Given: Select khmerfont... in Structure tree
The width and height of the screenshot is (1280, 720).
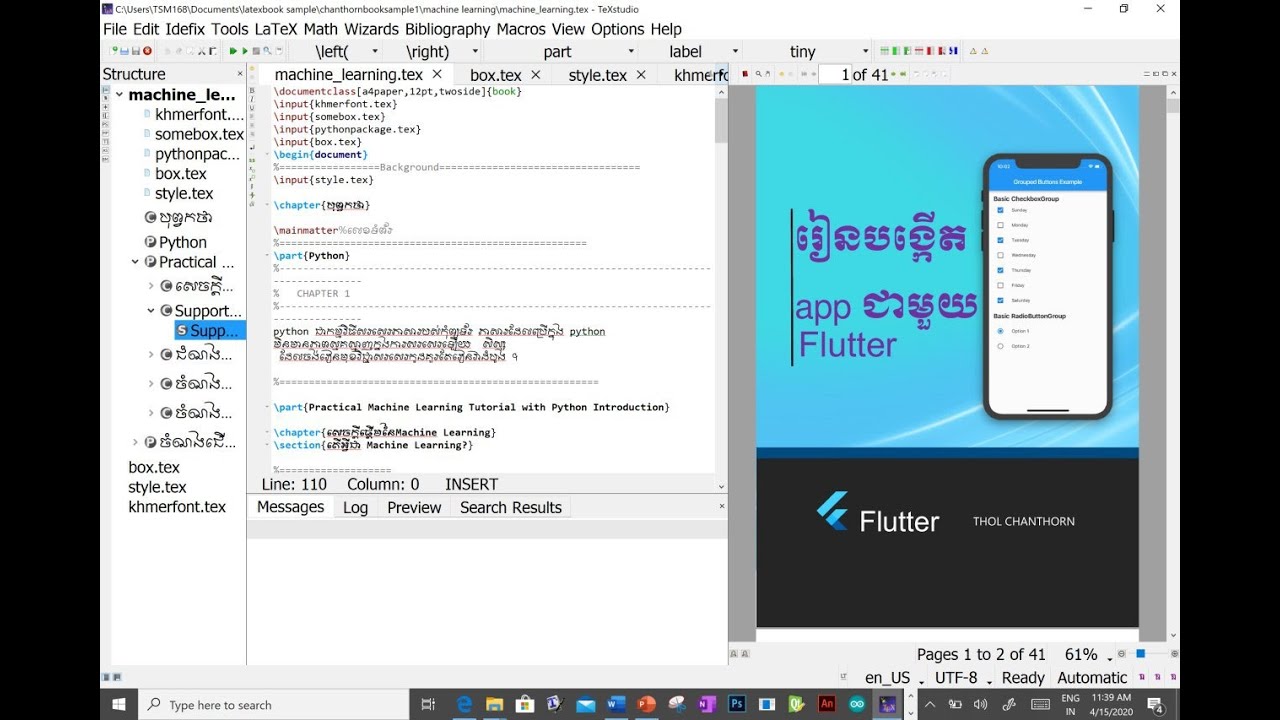Looking at the screenshot, I should click(x=199, y=114).
